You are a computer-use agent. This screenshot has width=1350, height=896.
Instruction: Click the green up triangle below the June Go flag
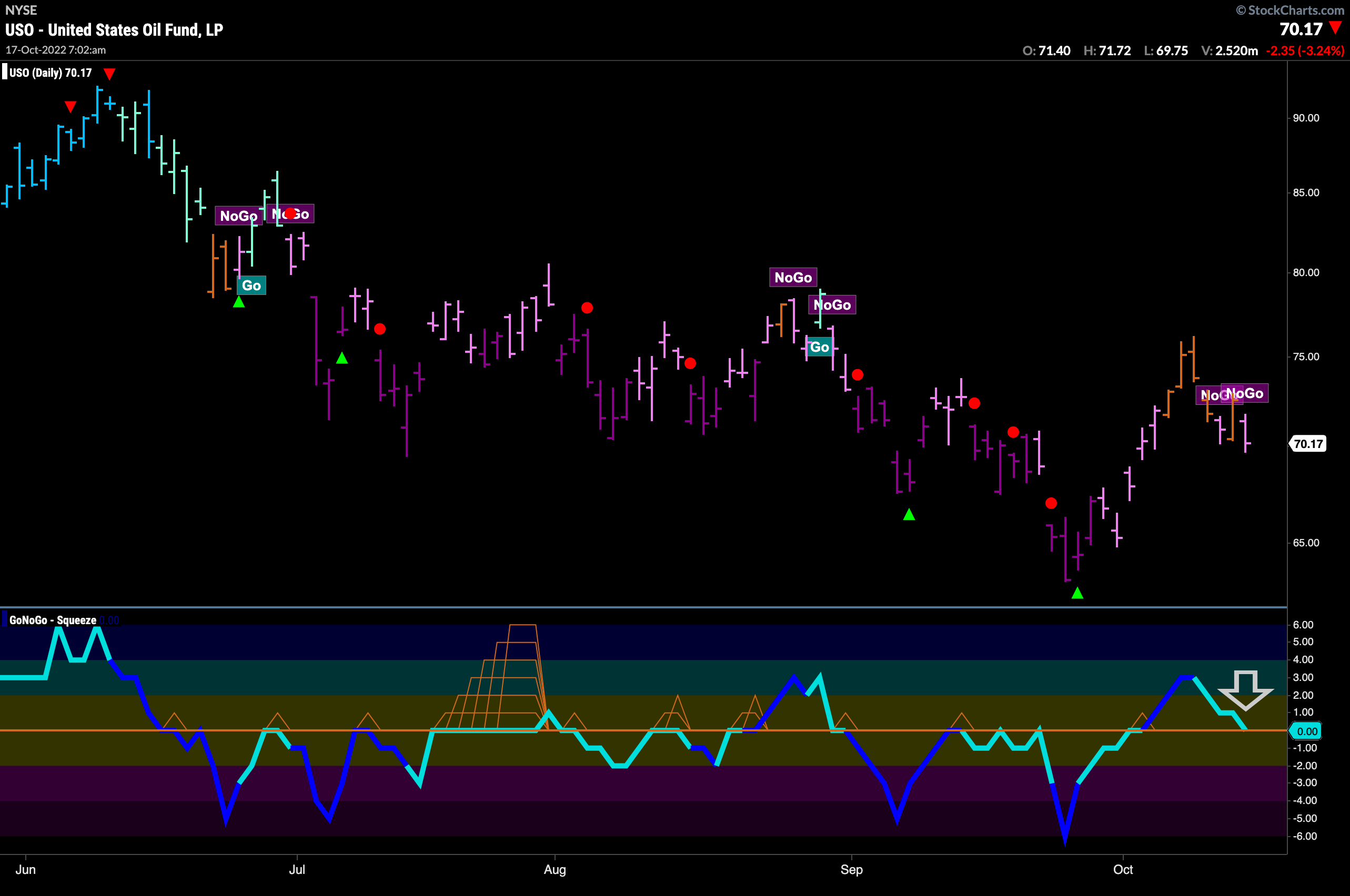tap(239, 302)
